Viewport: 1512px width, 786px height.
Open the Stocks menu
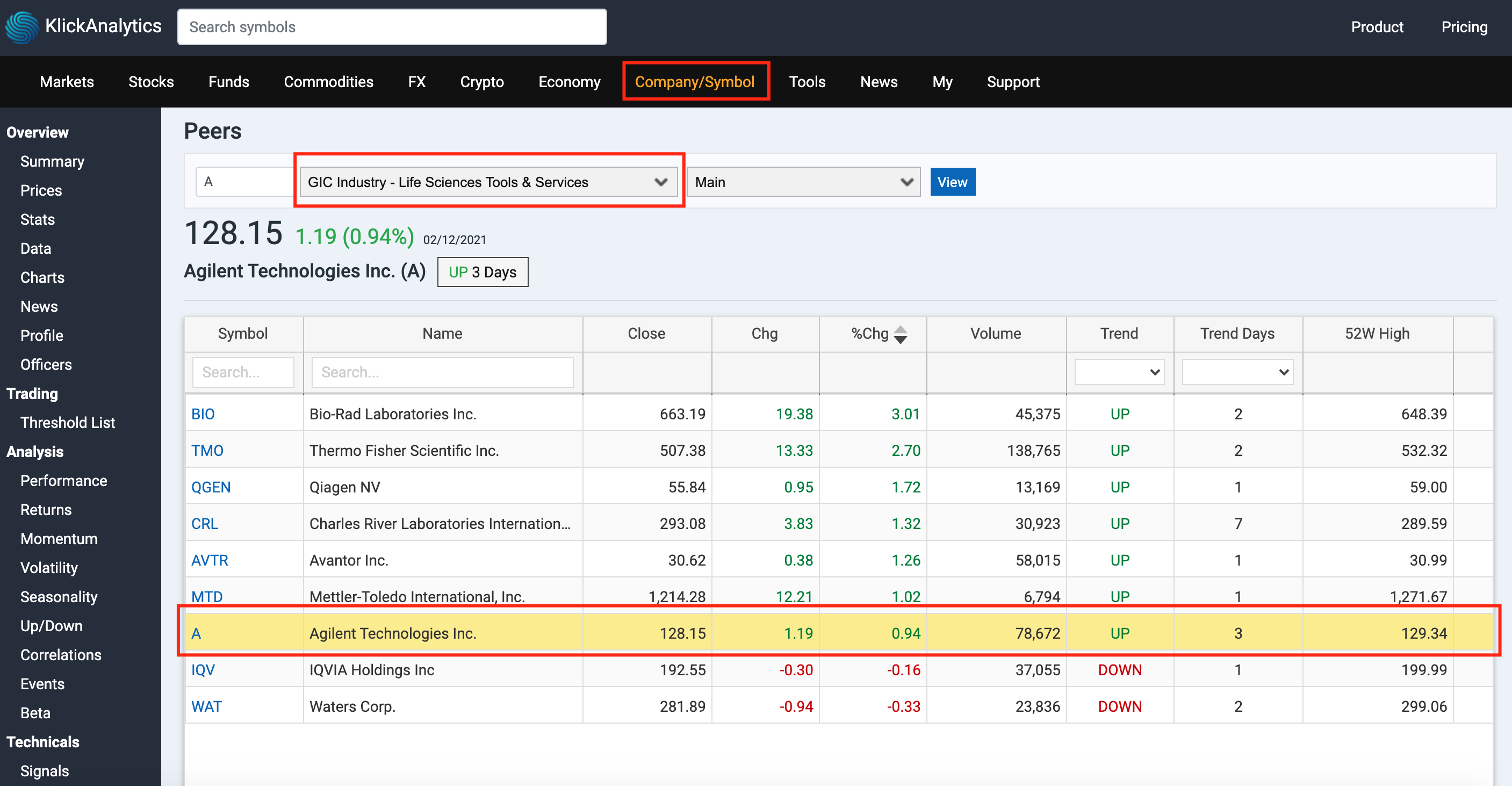(x=151, y=82)
